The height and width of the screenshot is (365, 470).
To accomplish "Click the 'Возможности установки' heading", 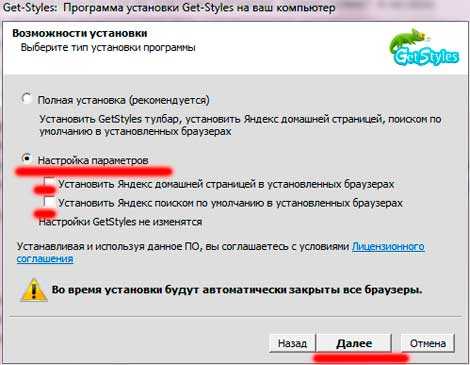I will click(x=80, y=33).
